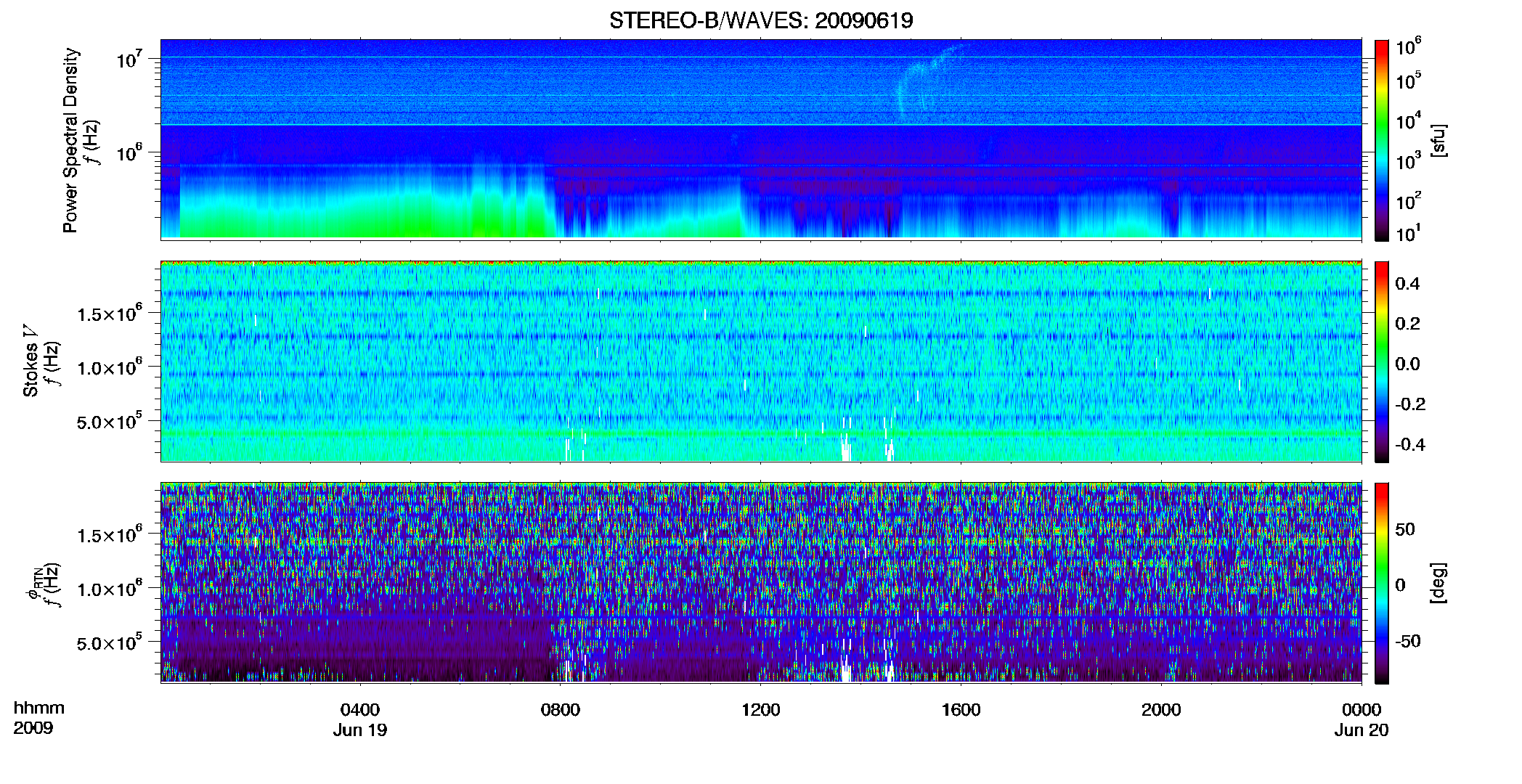Click the 1200 time tick label

tap(760, 710)
